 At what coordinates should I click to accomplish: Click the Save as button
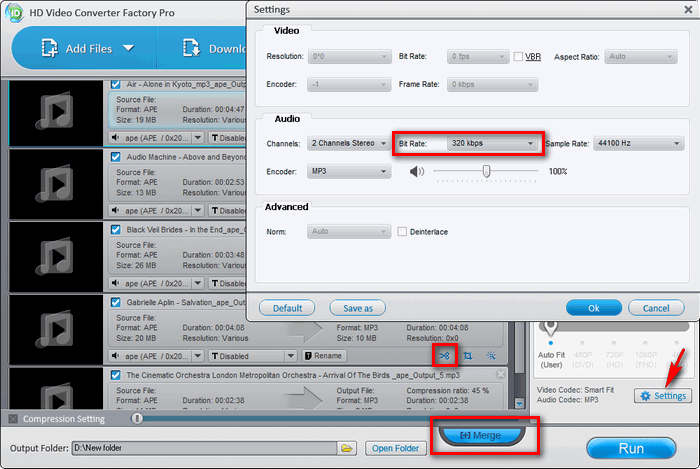click(358, 308)
